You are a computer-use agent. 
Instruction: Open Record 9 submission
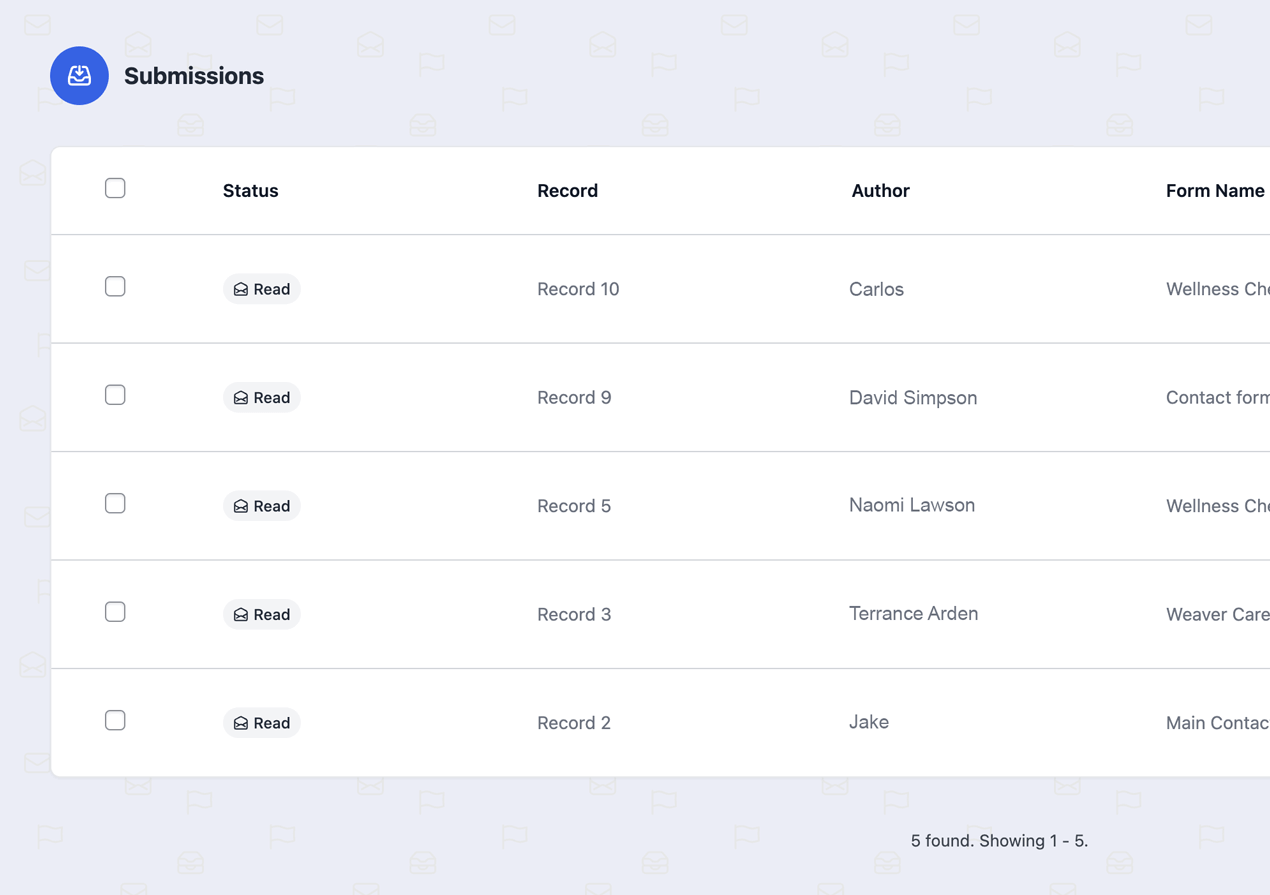(574, 398)
